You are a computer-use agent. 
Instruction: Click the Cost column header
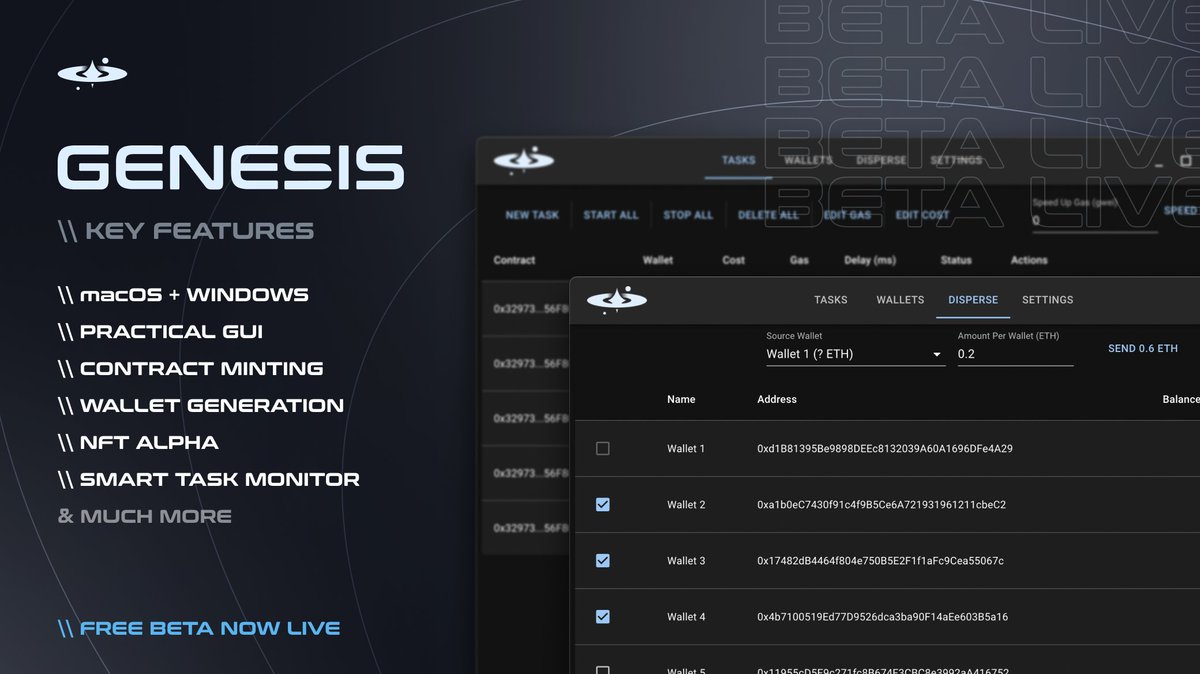[734, 260]
